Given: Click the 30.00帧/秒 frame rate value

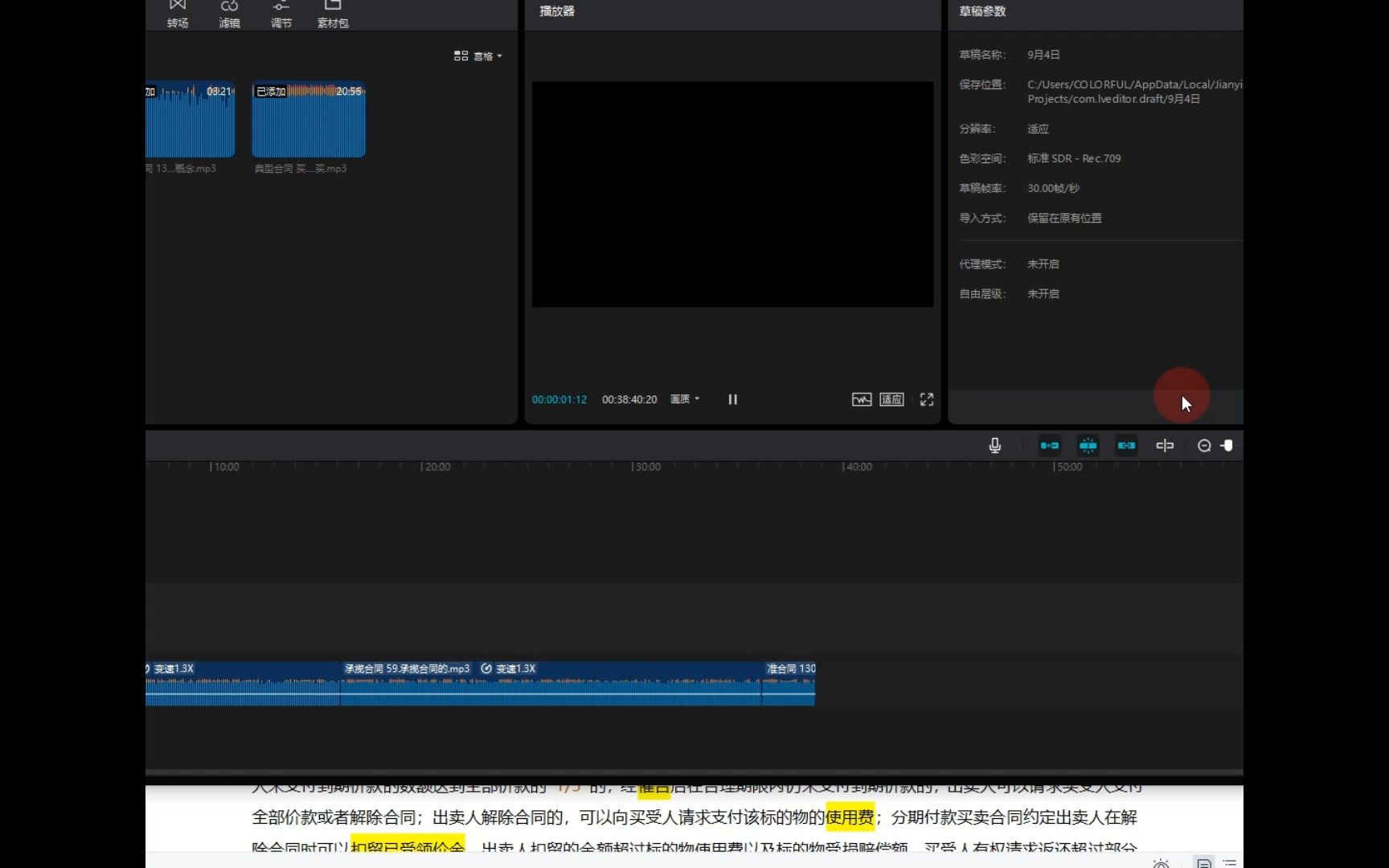Looking at the screenshot, I should coord(1053,188).
